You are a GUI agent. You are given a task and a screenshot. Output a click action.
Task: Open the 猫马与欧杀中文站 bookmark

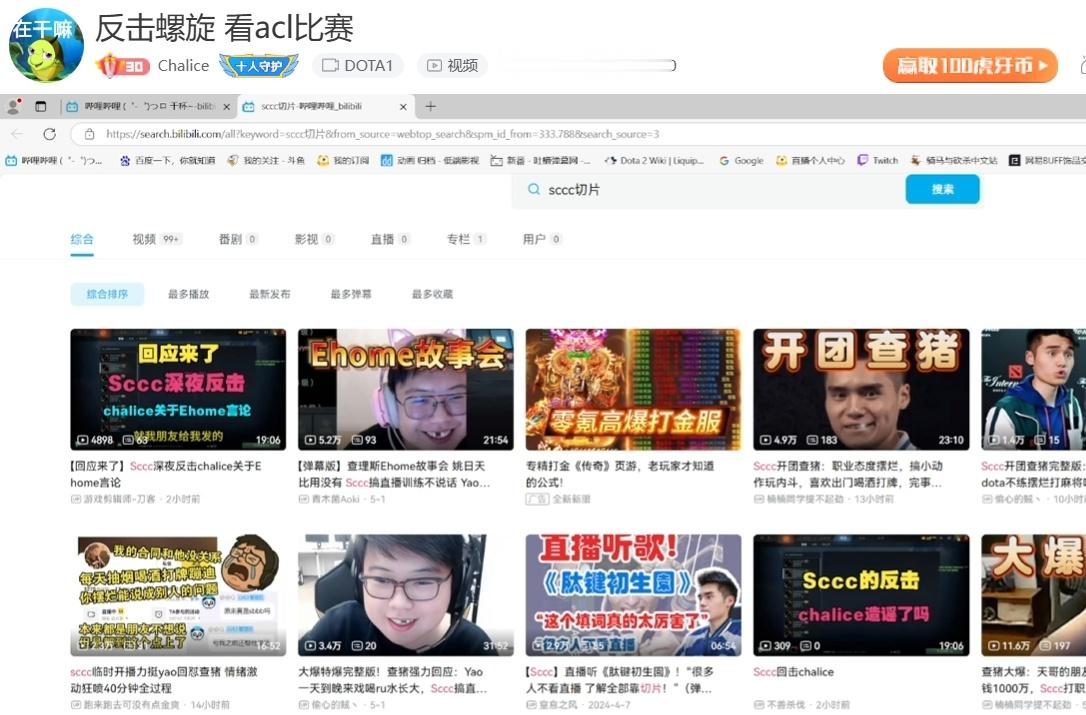(x=954, y=160)
